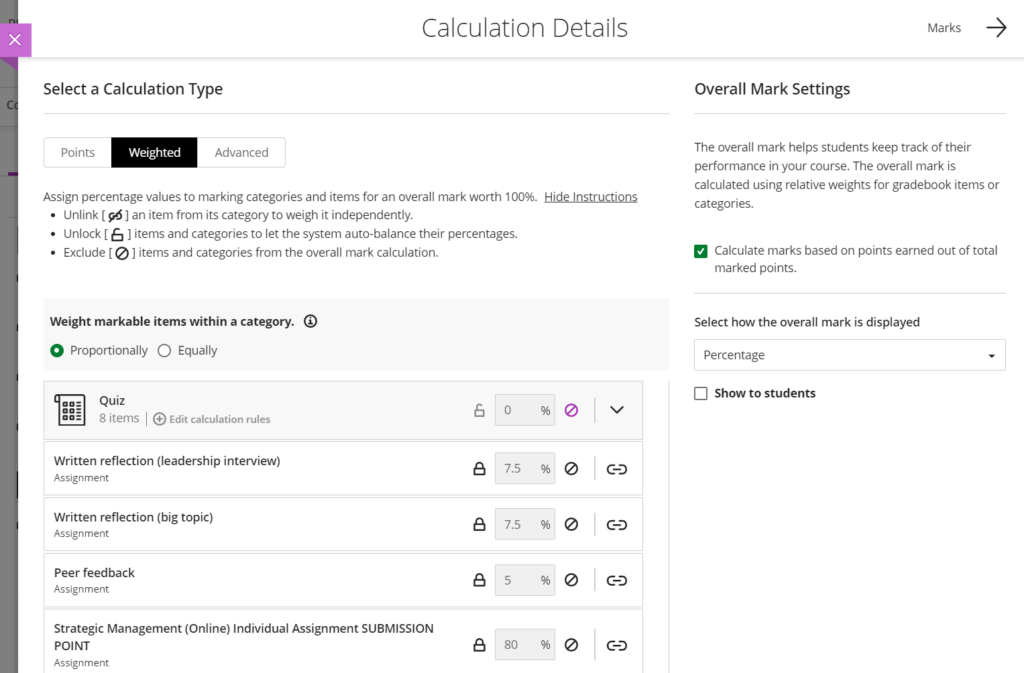Uncheck calculate marks based on points earned
This screenshot has width=1024, height=673.
point(701,251)
